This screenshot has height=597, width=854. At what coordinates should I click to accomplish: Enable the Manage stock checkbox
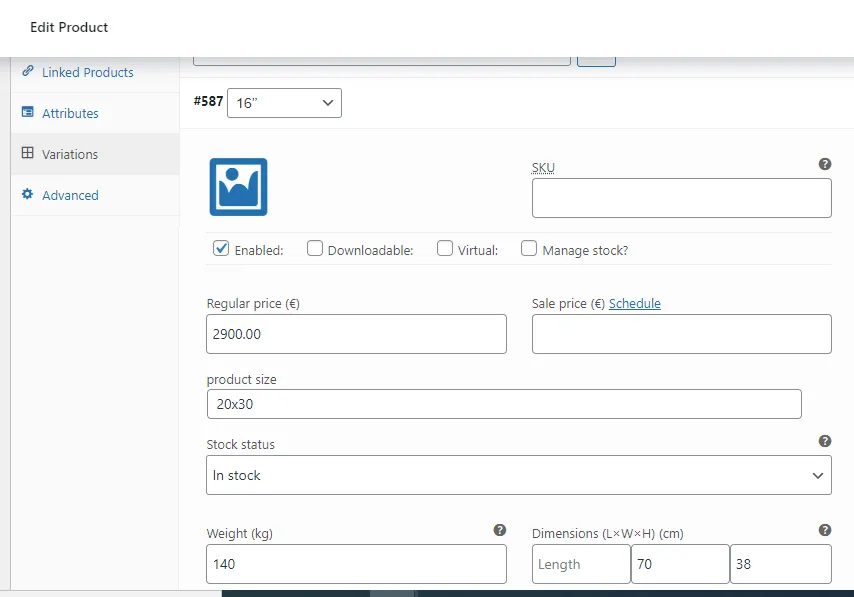(529, 248)
